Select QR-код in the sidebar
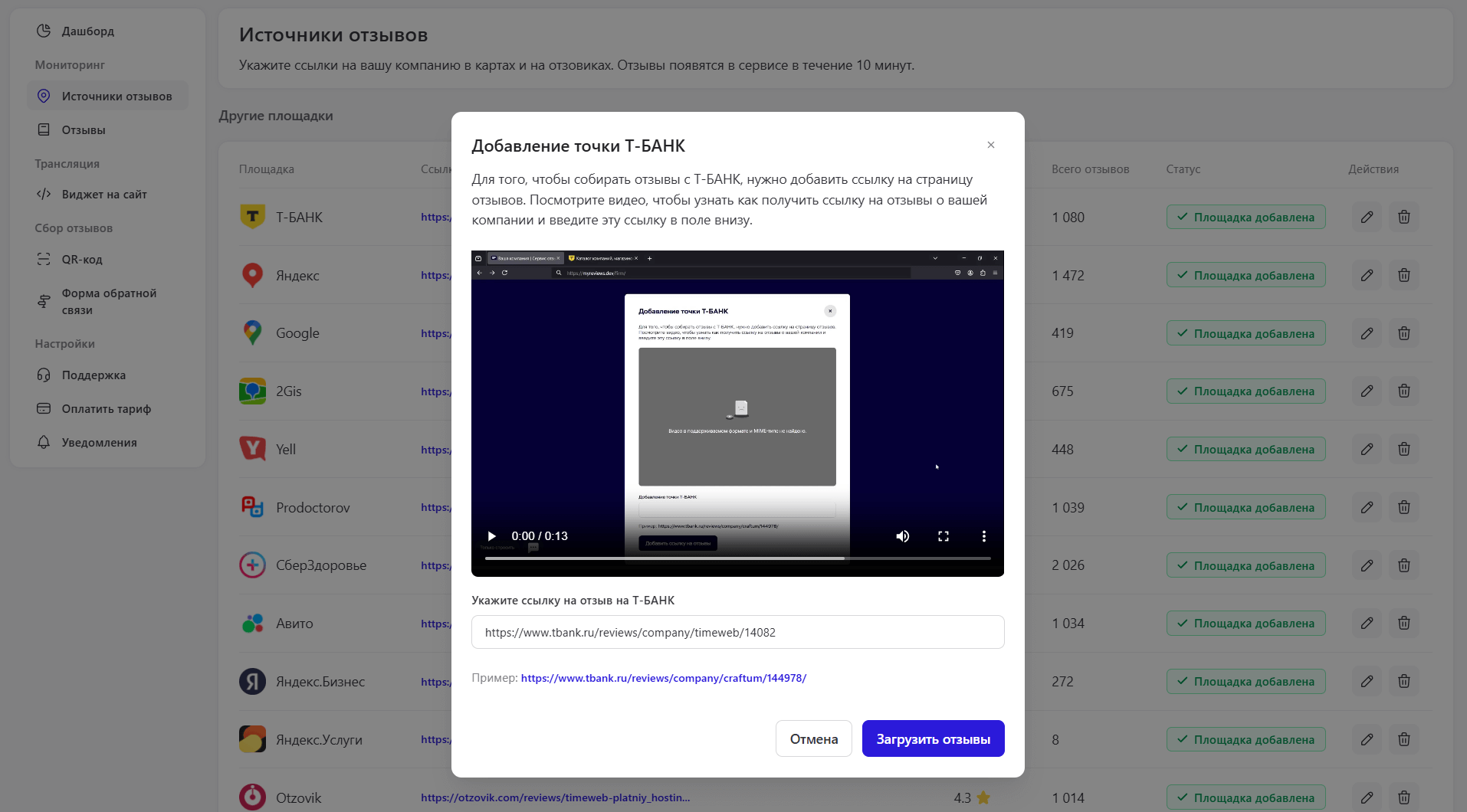The height and width of the screenshot is (812, 1467). tap(82, 260)
